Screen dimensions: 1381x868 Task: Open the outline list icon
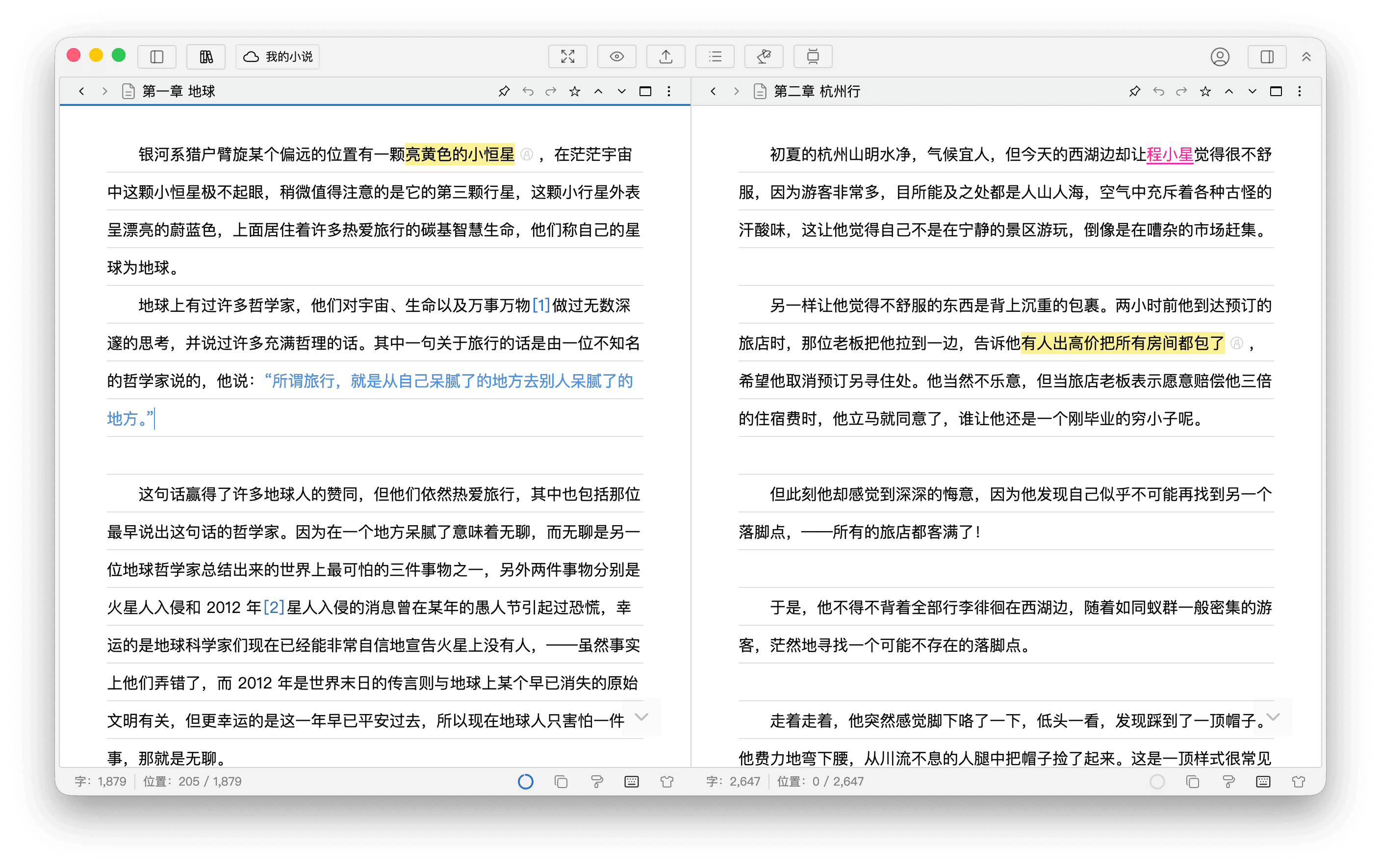pyautogui.click(x=715, y=56)
